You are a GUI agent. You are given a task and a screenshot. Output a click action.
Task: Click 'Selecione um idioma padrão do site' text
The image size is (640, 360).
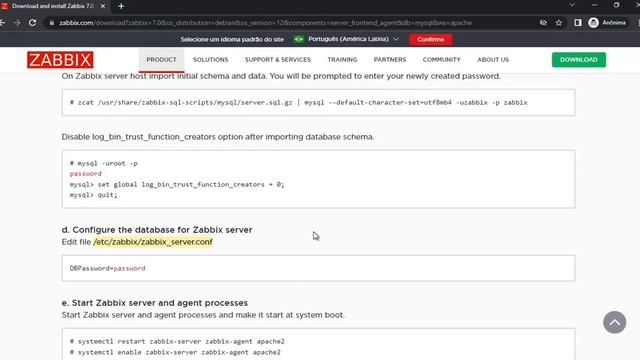coord(232,40)
